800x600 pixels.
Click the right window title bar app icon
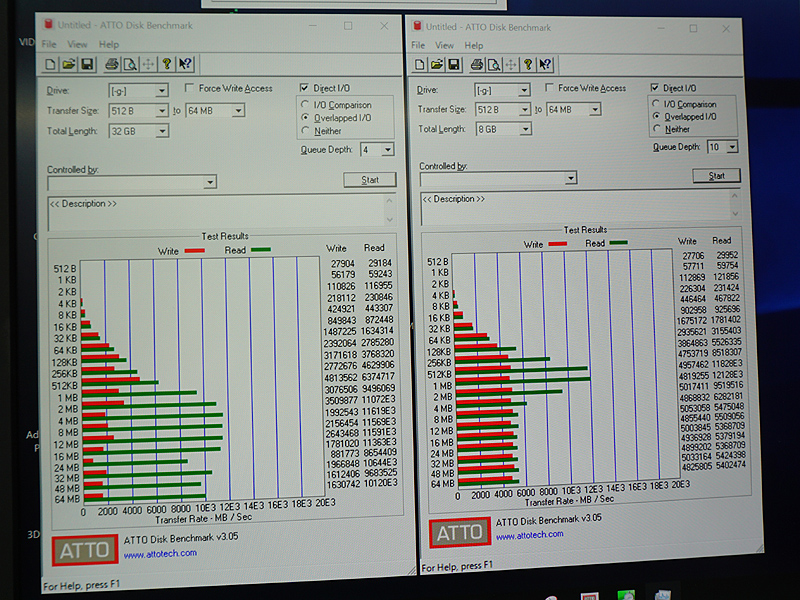click(417, 26)
